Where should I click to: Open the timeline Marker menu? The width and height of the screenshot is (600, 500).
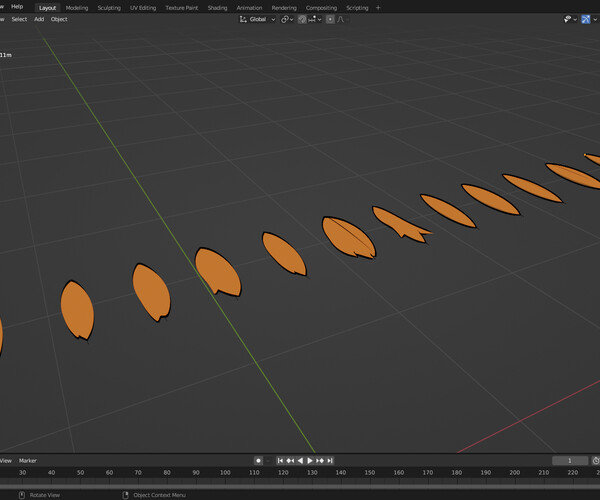tap(28, 461)
